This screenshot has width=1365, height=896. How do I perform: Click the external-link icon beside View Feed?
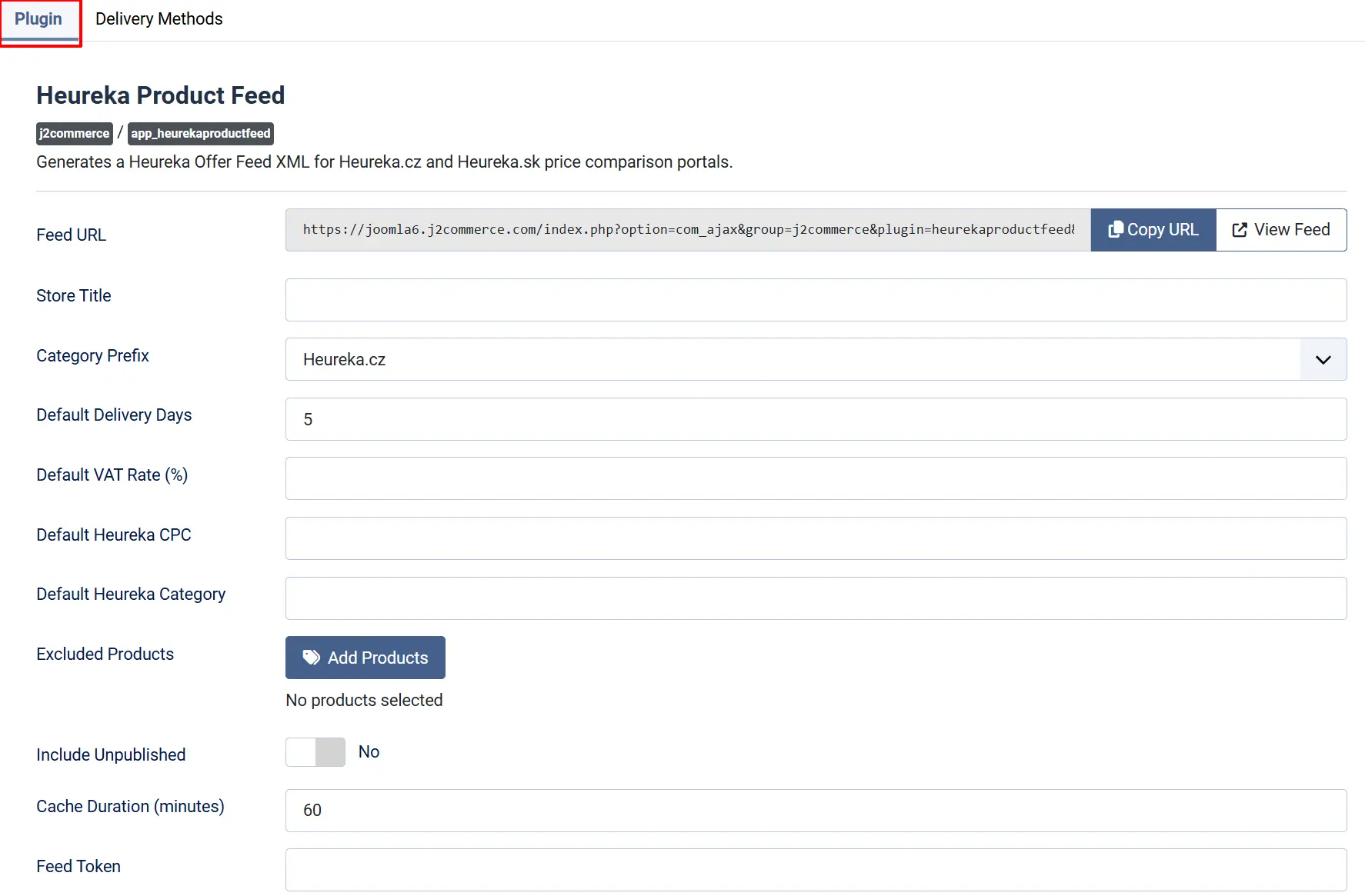coord(1240,230)
